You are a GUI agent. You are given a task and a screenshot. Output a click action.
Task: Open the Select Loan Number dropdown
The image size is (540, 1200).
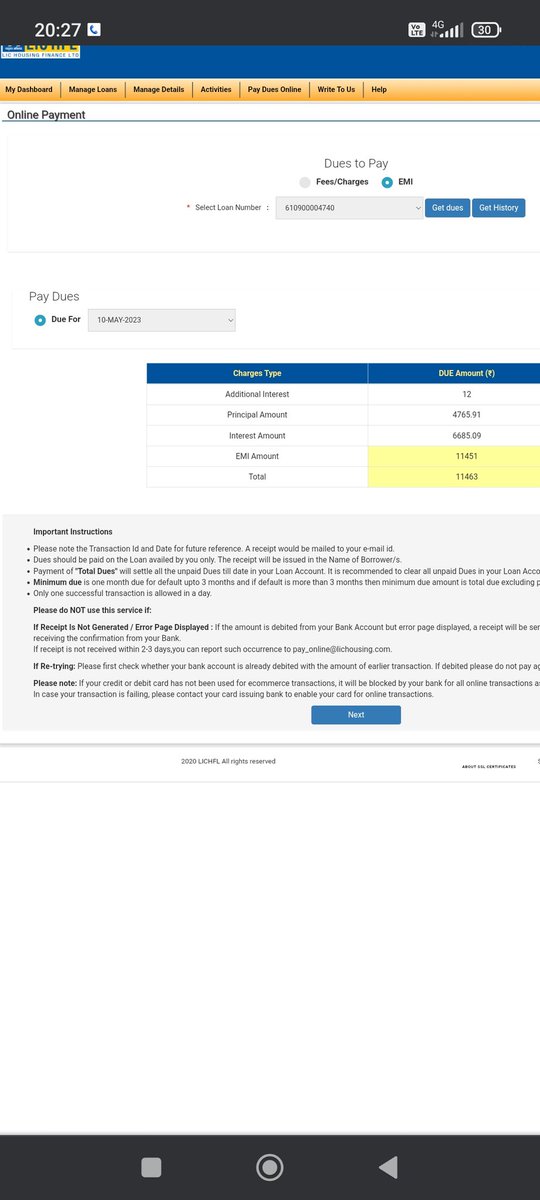tap(350, 208)
